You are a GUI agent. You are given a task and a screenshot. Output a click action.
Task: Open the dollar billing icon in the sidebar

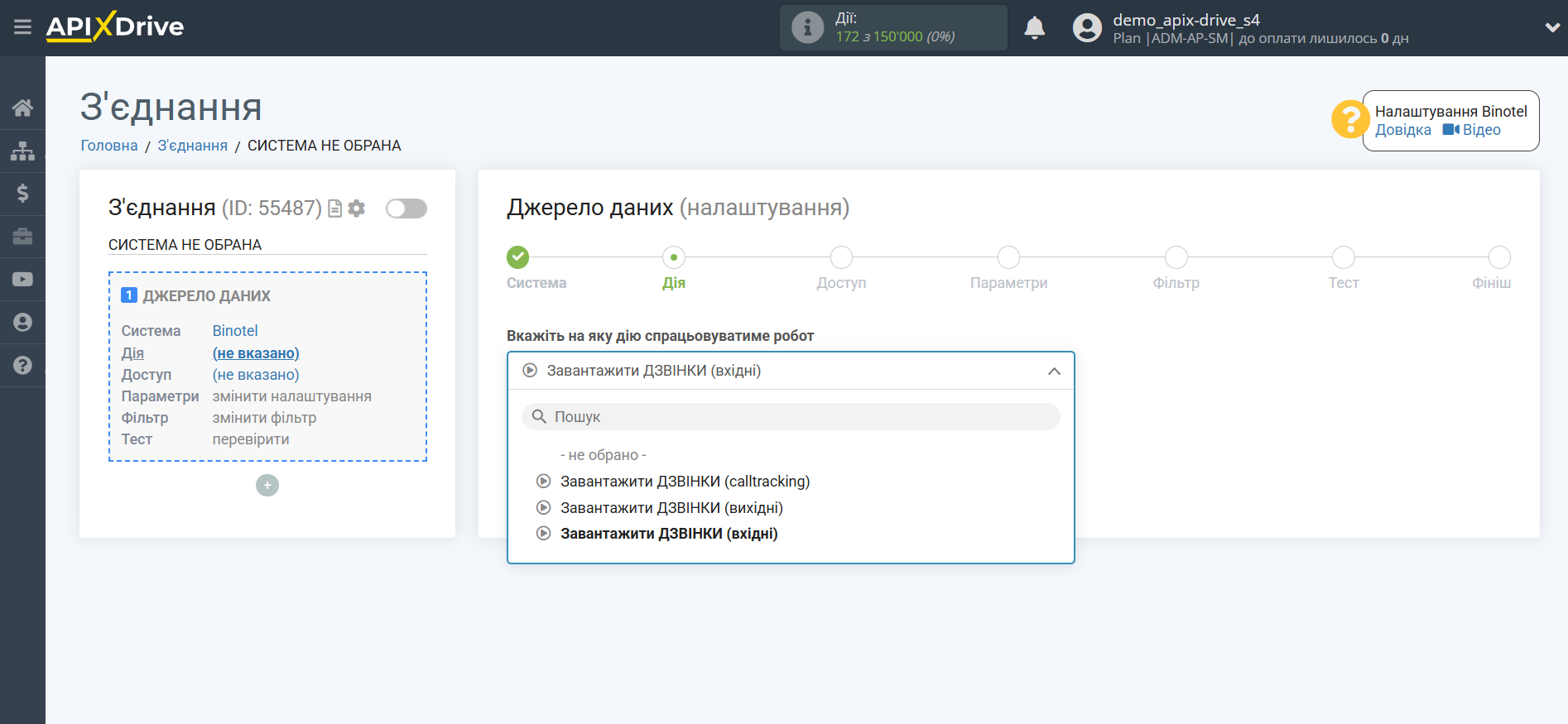[22, 194]
